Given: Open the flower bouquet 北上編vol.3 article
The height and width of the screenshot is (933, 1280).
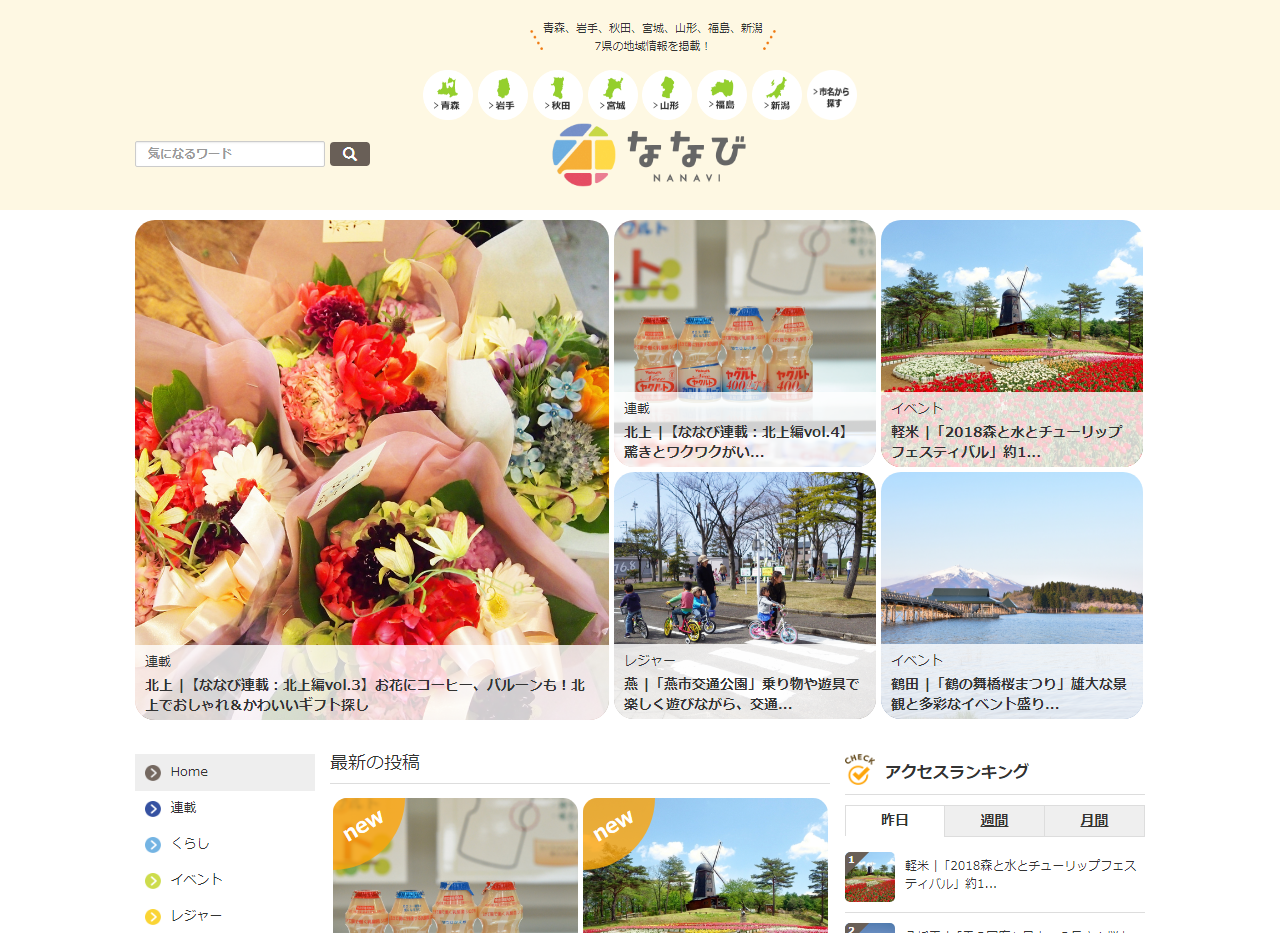Looking at the screenshot, I should click(372, 469).
